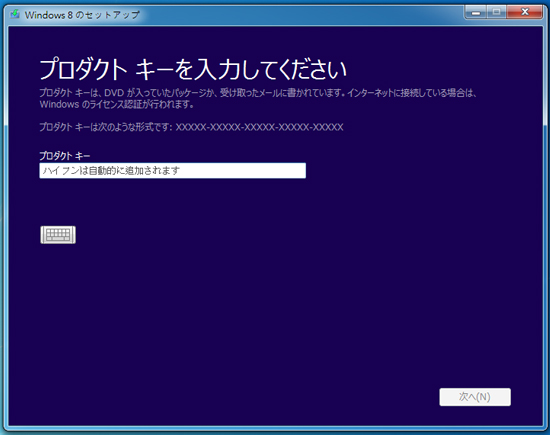The width and height of the screenshot is (550, 435).
Task: Focus the プロダクト キー input field
Action: tap(173, 170)
